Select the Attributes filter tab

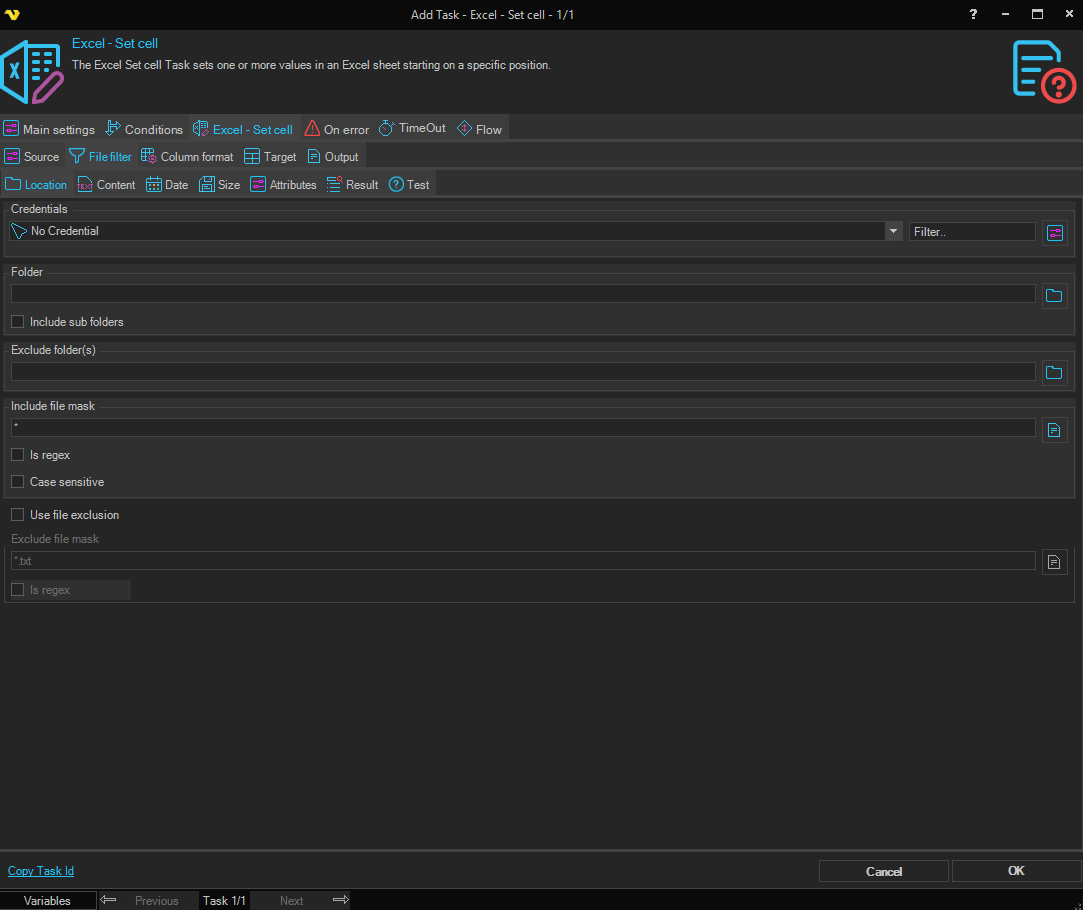tap(283, 185)
